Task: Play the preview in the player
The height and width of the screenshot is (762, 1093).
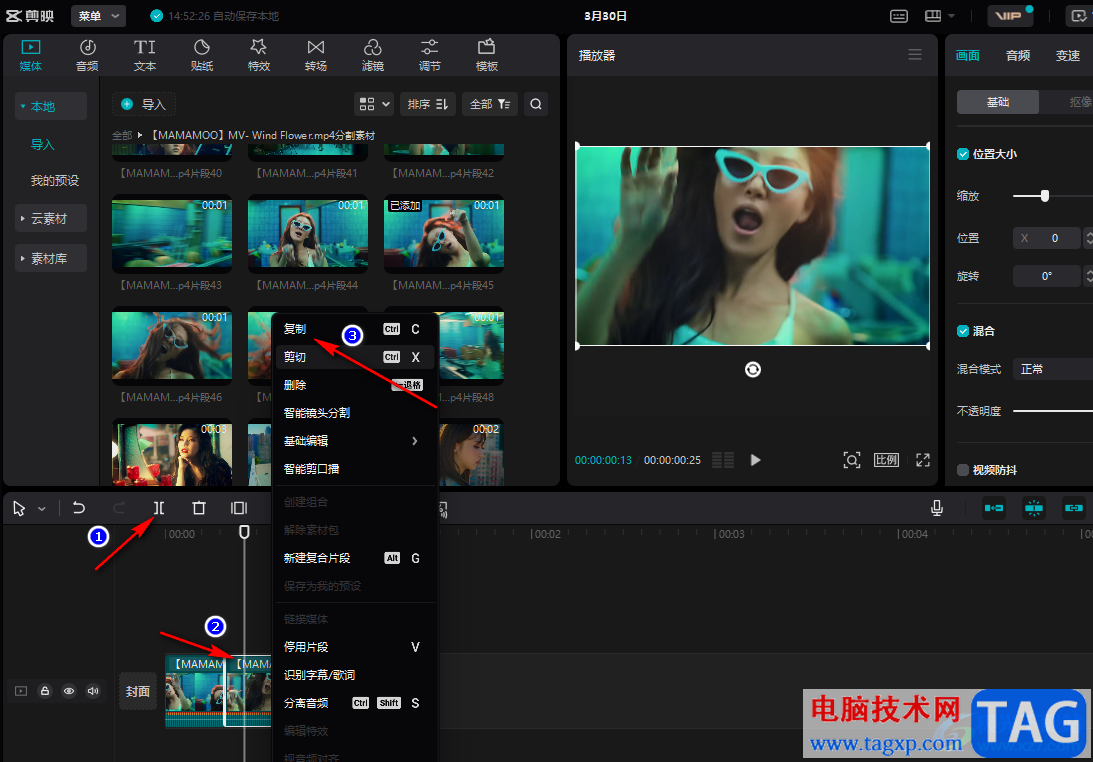Action: (x=755, y=459)
